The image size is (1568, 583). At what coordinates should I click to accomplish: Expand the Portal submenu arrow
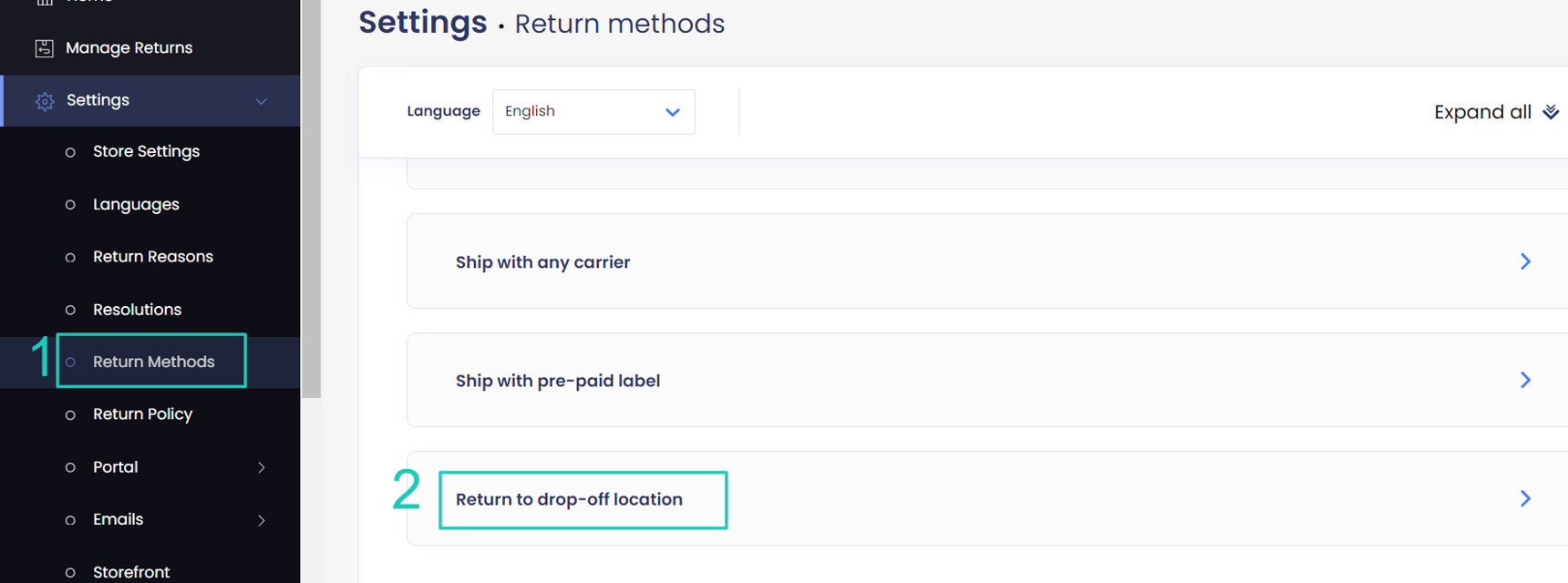262,467
